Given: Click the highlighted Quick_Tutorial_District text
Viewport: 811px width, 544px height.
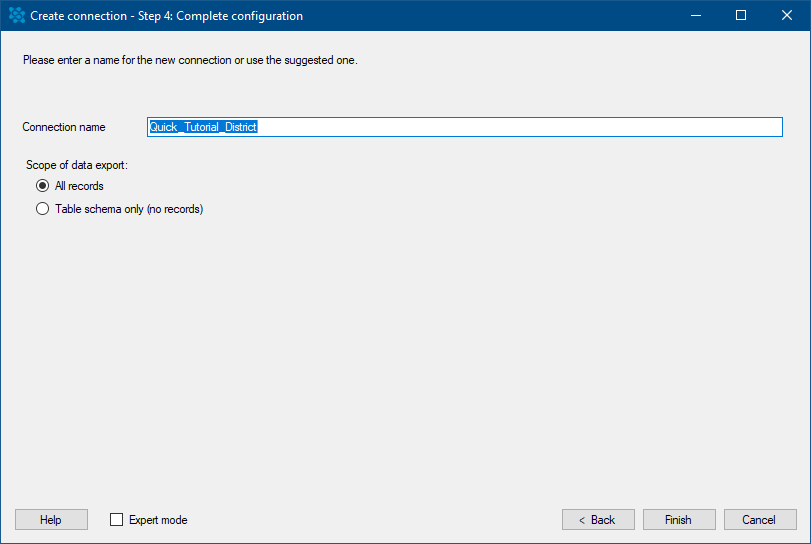Looking at the screenshot, I should tap(203, 127).
